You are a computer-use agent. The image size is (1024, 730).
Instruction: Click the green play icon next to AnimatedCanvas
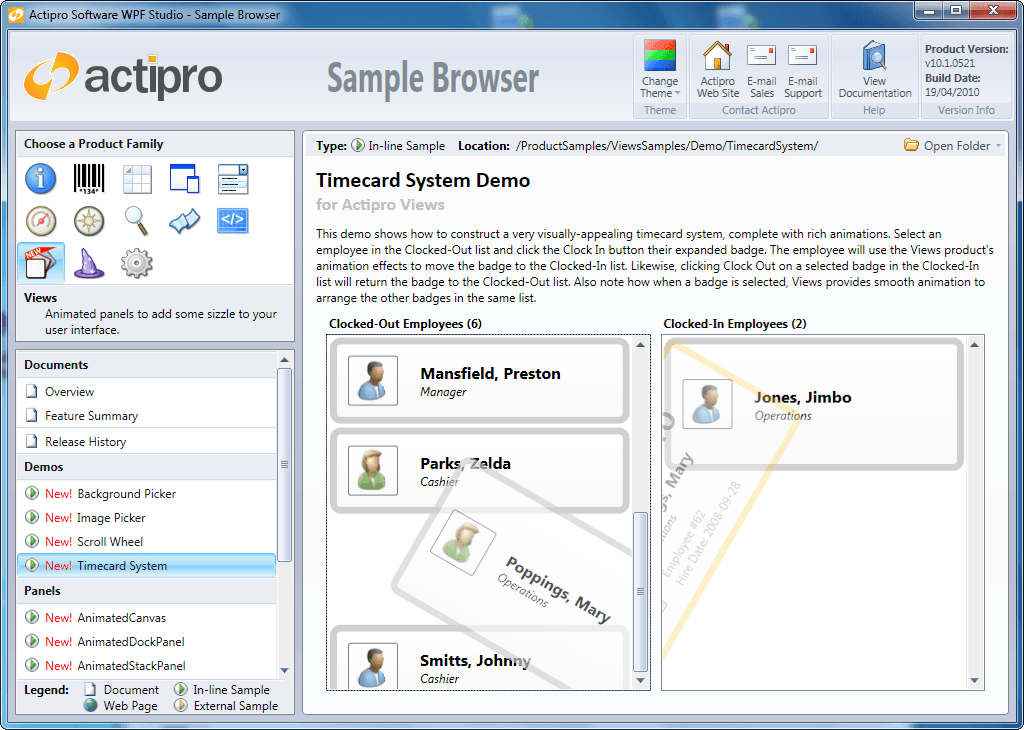point(31,617)
